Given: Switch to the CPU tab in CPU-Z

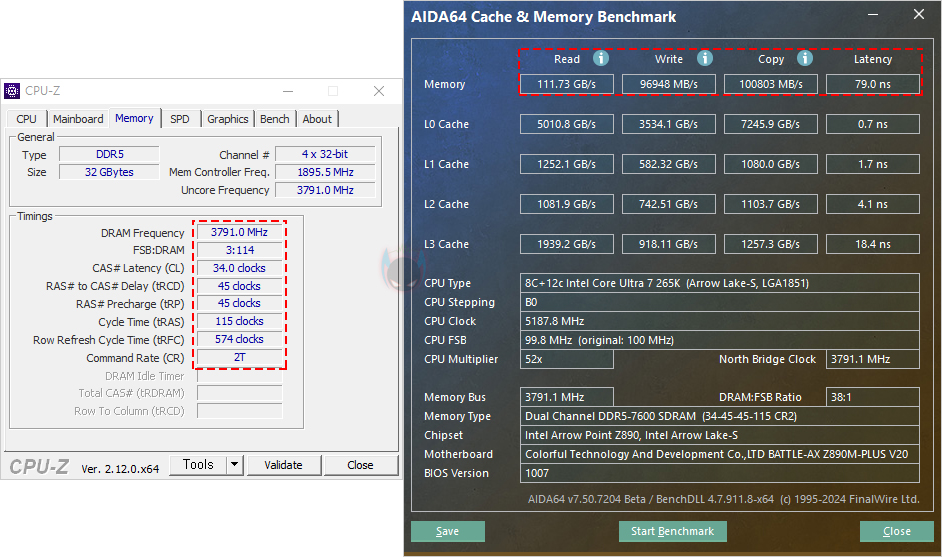Looking at the screenshot, I should coord(26,119).
